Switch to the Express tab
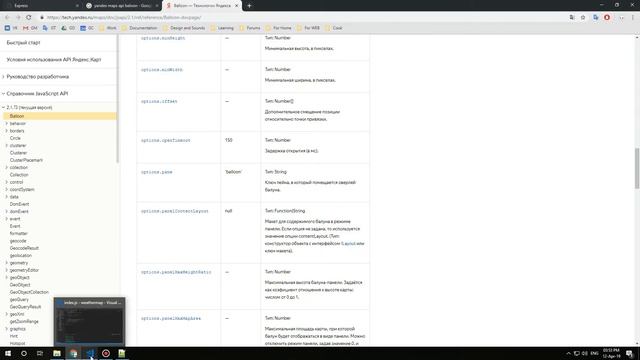This screenshot has height=360, width=640. [x=41, y=6]
